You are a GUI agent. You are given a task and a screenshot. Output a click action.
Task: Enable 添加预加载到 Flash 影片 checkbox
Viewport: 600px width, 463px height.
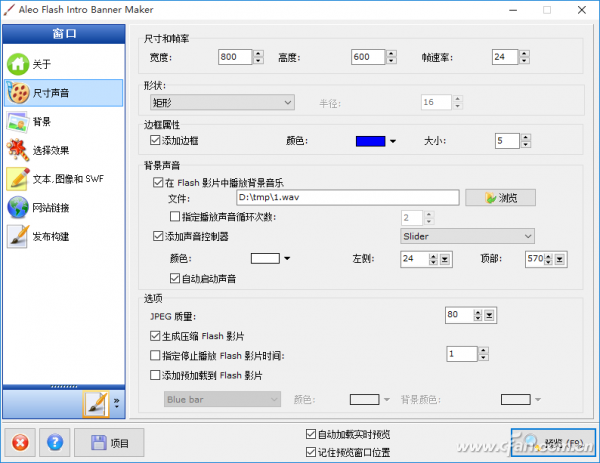[155, 375]
